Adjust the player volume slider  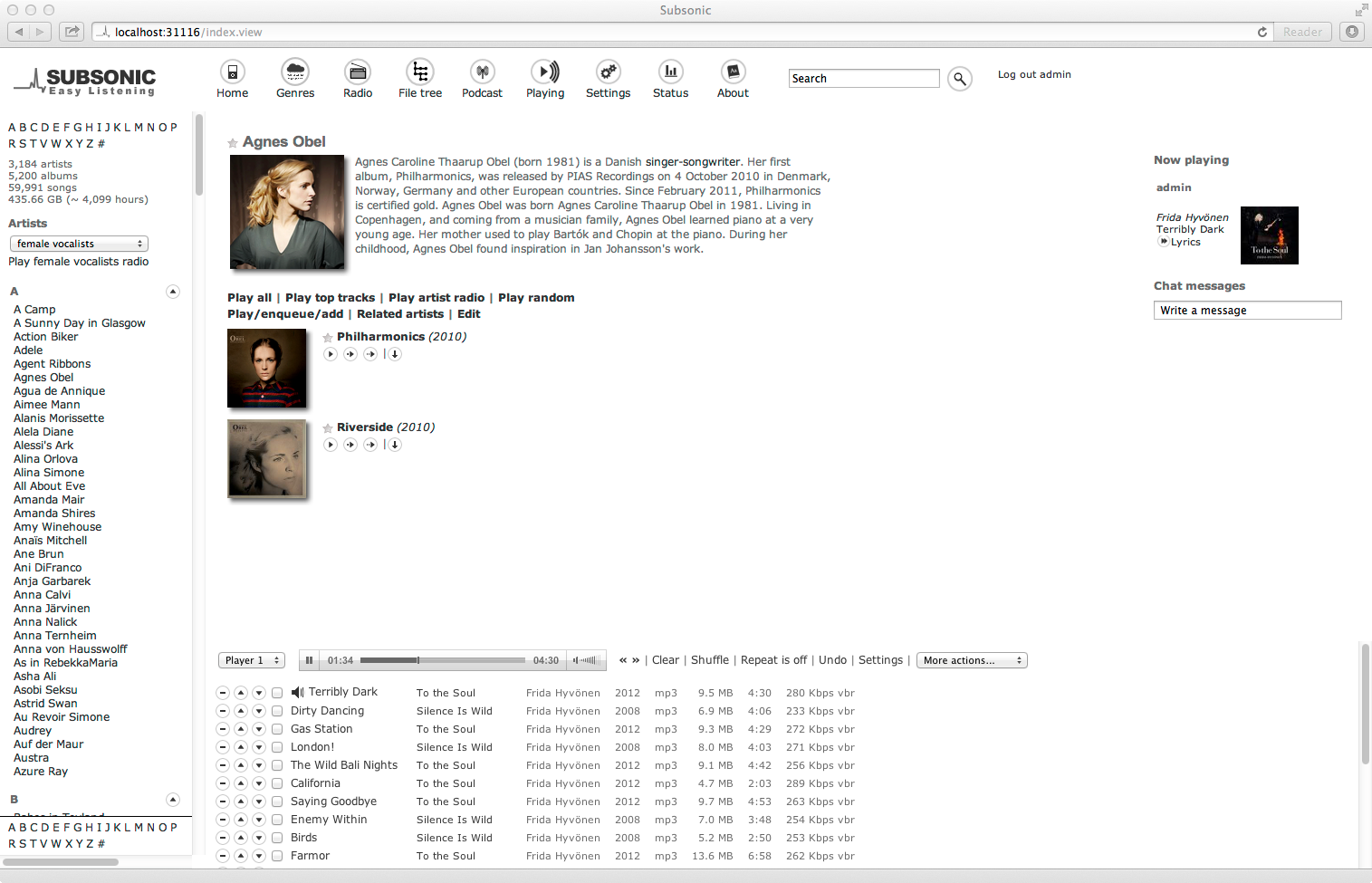tap(587, 660)
